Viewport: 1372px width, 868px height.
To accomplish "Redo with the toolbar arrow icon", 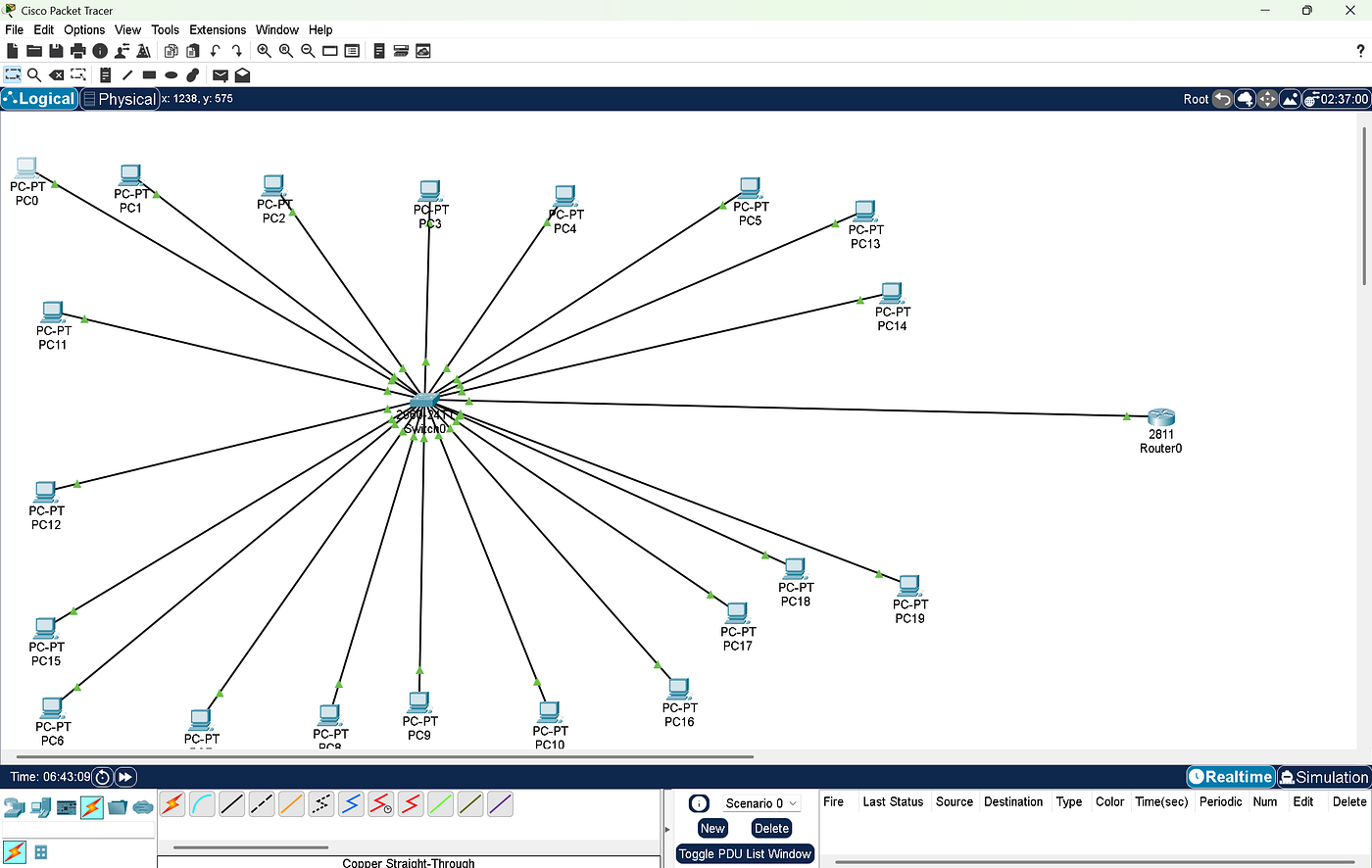I will [237, 51].
